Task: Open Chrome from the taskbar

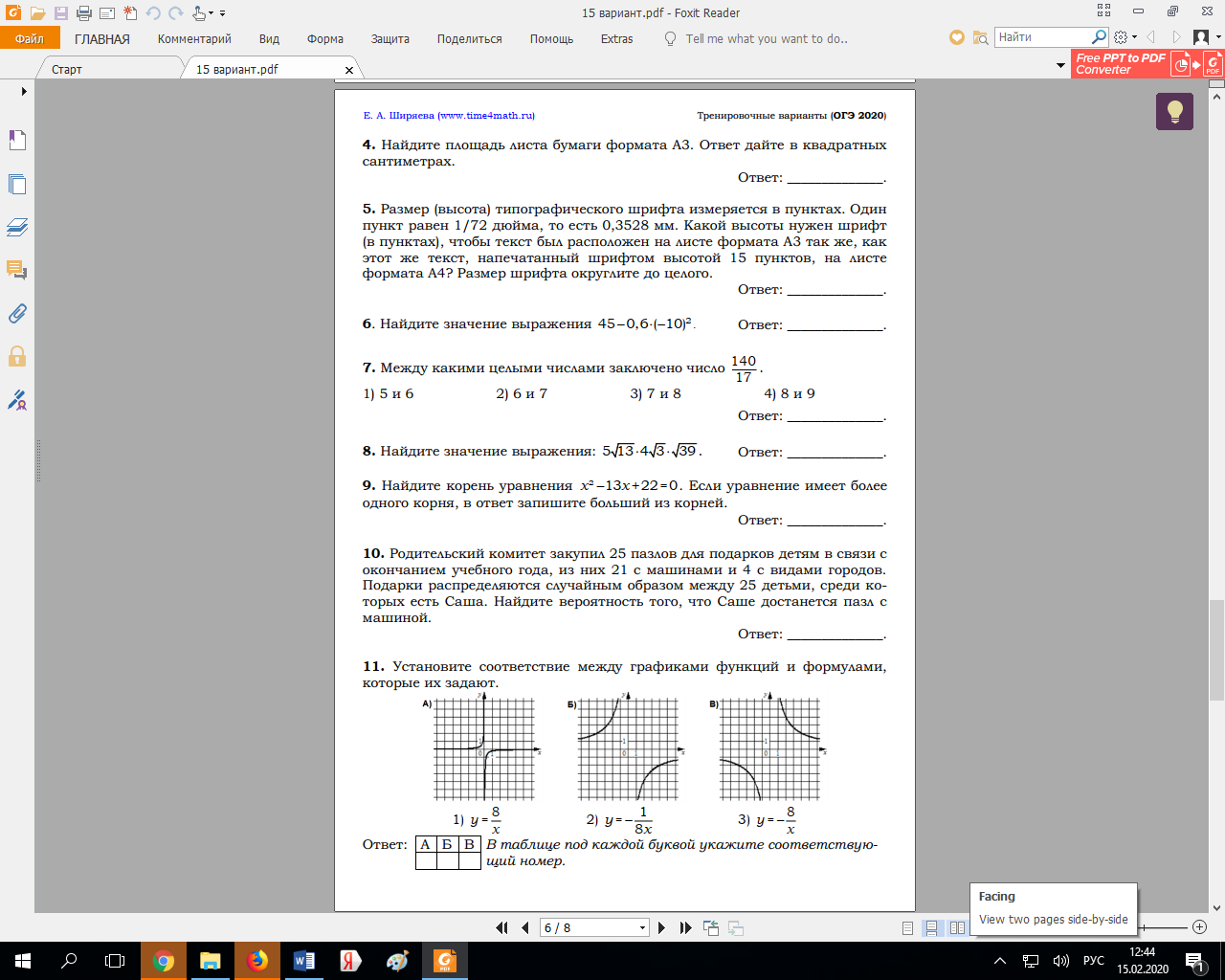Action: pyautogui.click(x=164, y=961)
